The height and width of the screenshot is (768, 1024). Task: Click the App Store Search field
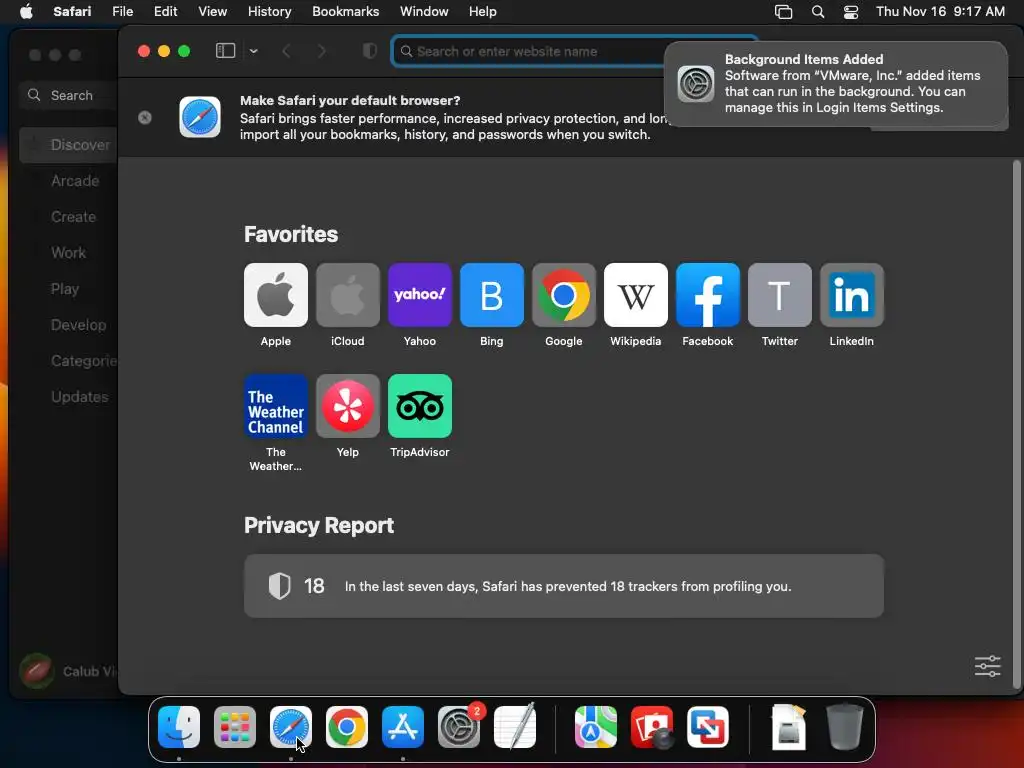pyautogui.click(x=69, y=95)
